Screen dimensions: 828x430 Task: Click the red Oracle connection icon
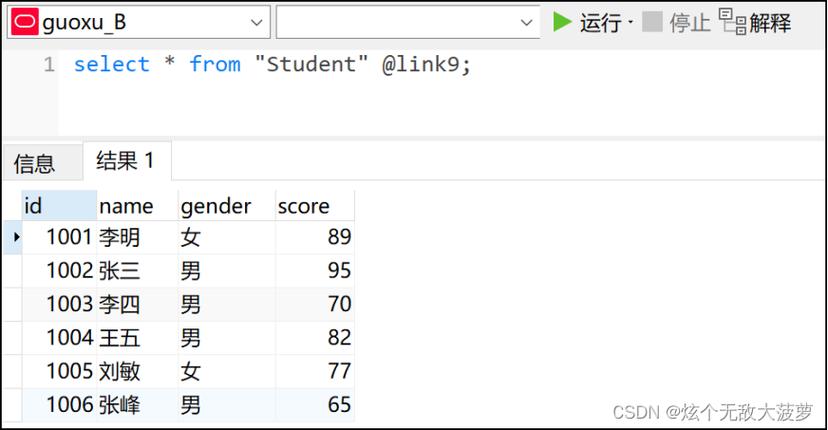click(26, 22)
